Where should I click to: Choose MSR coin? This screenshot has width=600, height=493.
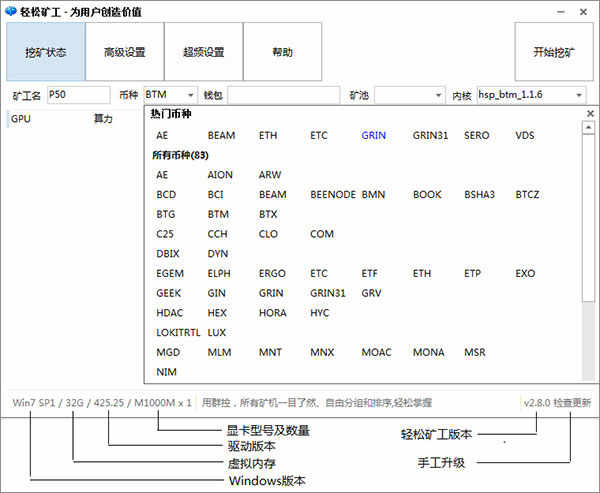475,352
